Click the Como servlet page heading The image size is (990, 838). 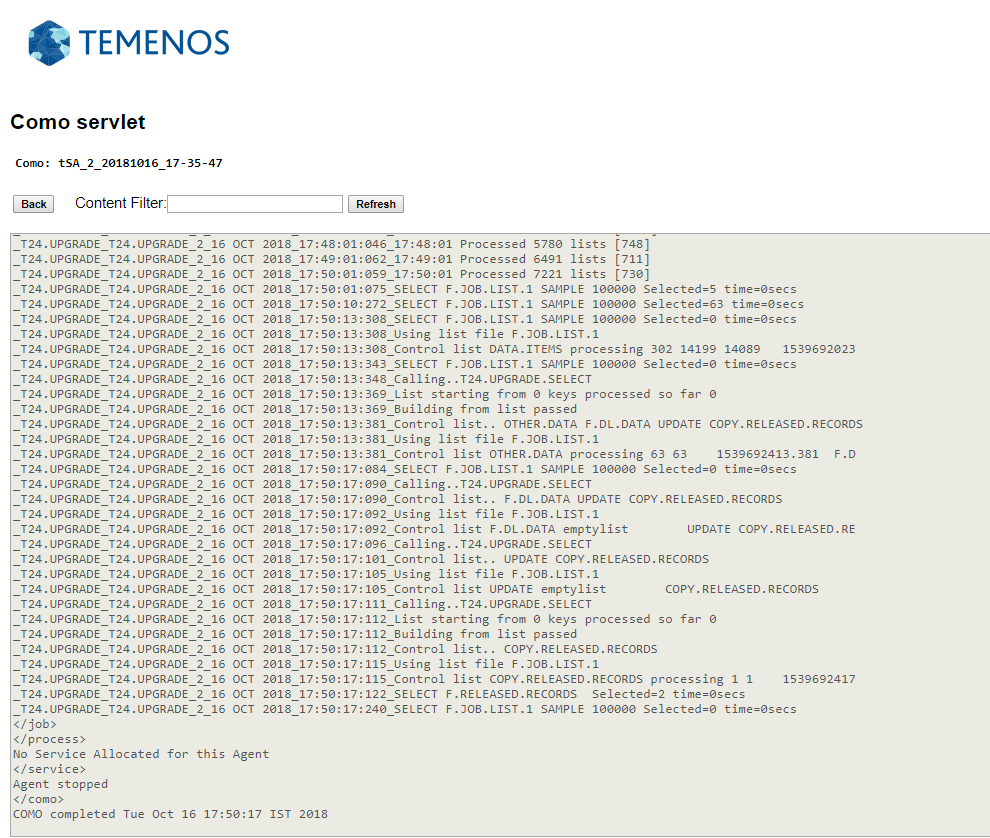point(78,122)
